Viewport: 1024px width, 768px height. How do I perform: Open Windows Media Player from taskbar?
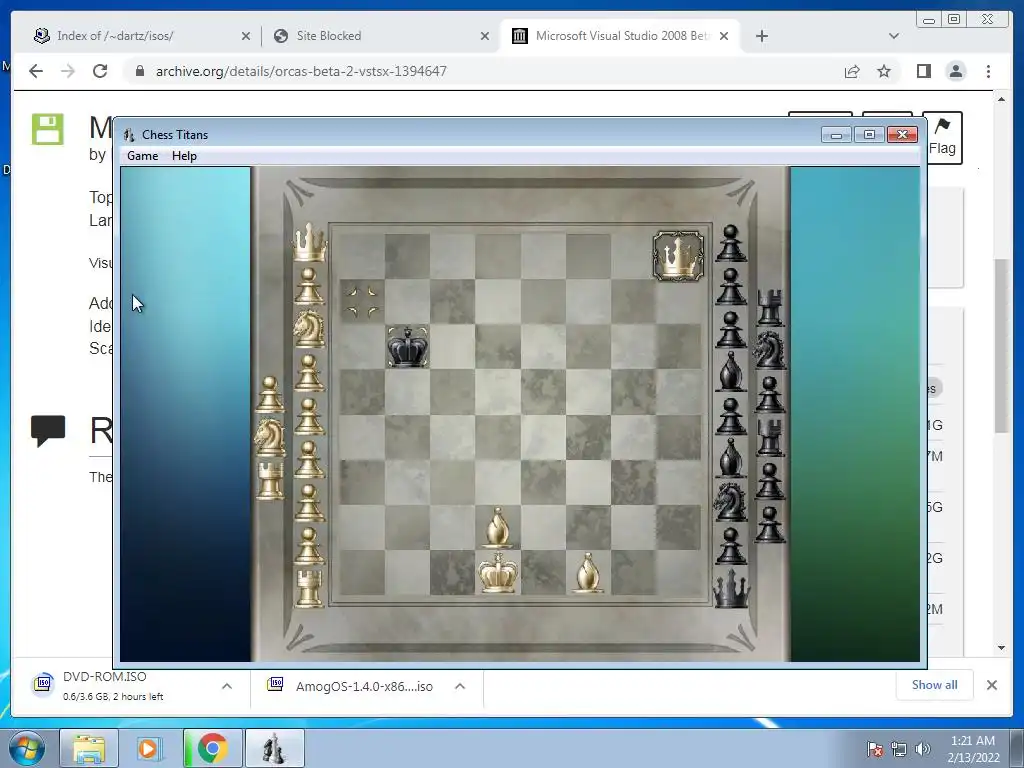[150, 748]
